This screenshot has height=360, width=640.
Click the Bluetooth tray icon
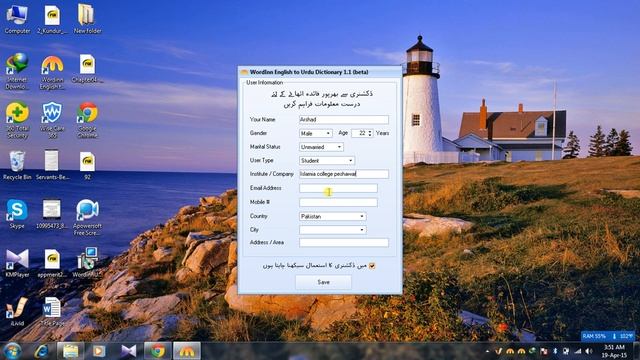(555, 351)
